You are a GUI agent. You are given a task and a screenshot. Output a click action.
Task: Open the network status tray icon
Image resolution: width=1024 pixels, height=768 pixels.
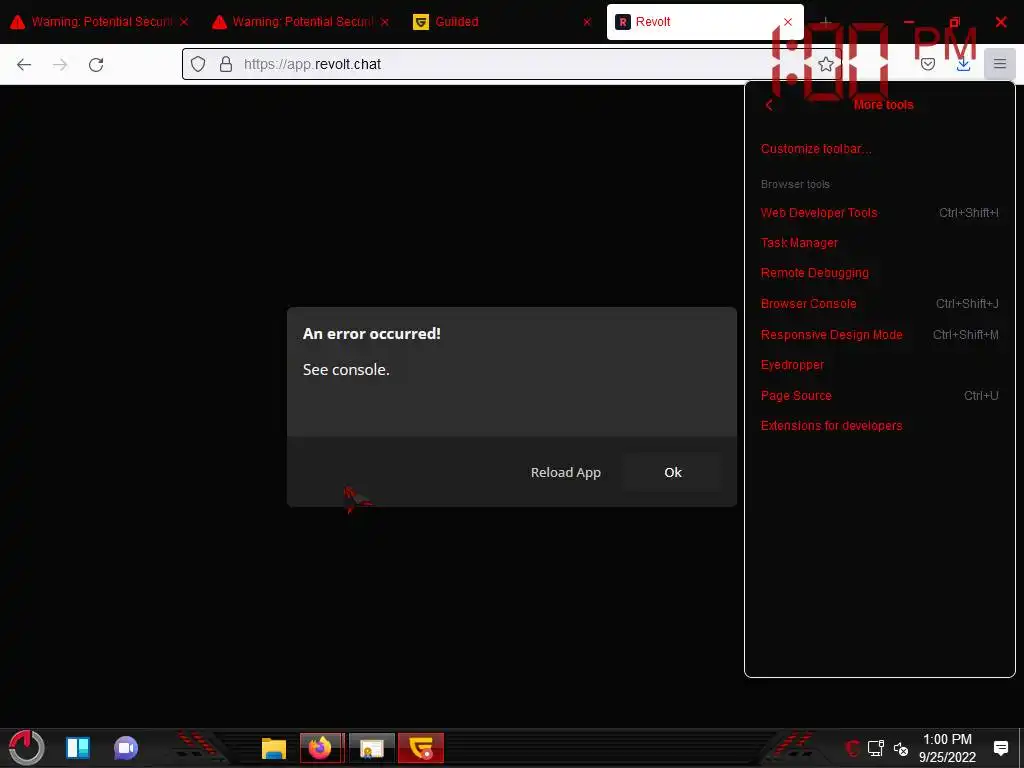coord(876,748)
